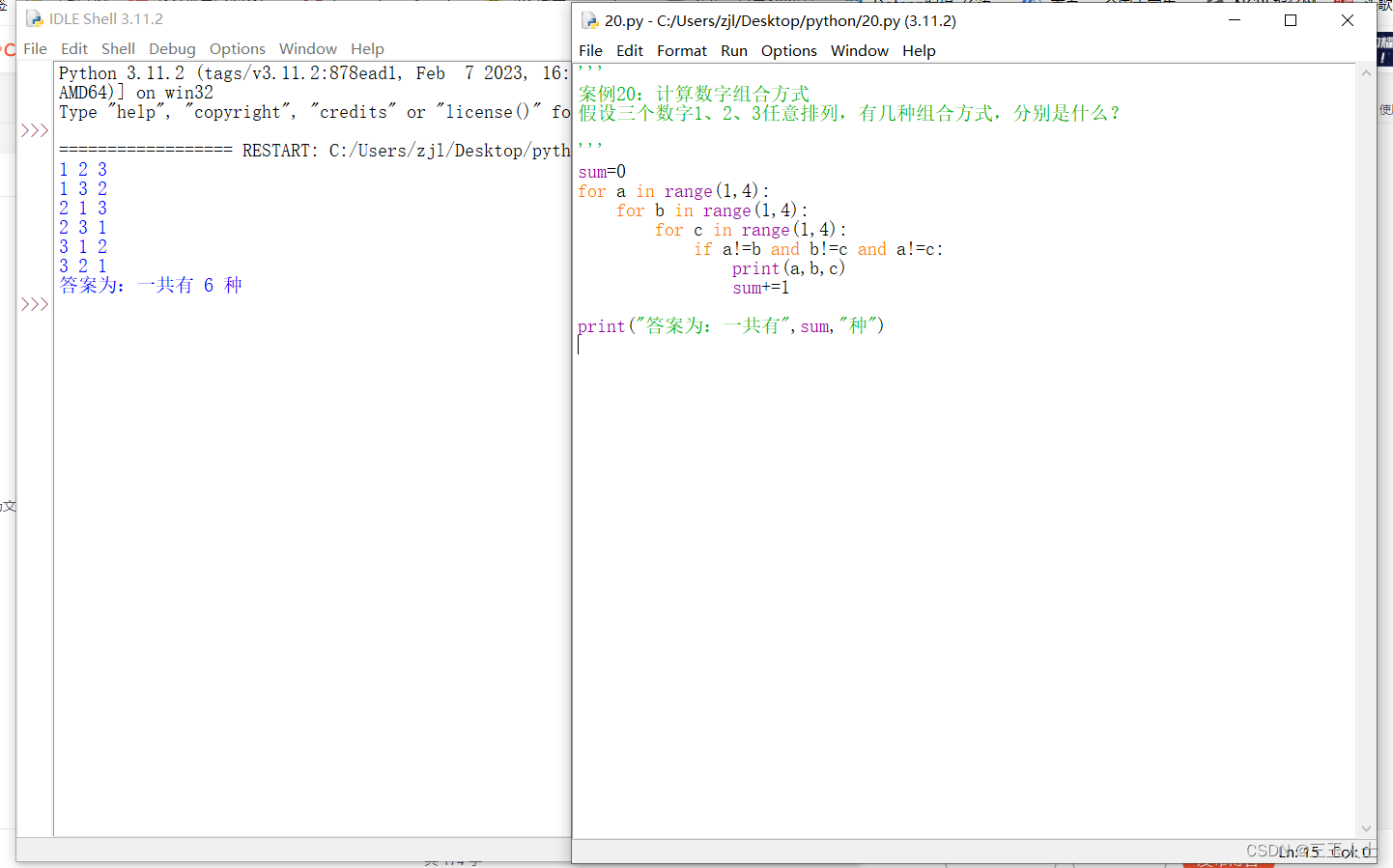Open File menu in 20.py editor
The height and width of the screenshot is (868, 1393).
point(590,50)
